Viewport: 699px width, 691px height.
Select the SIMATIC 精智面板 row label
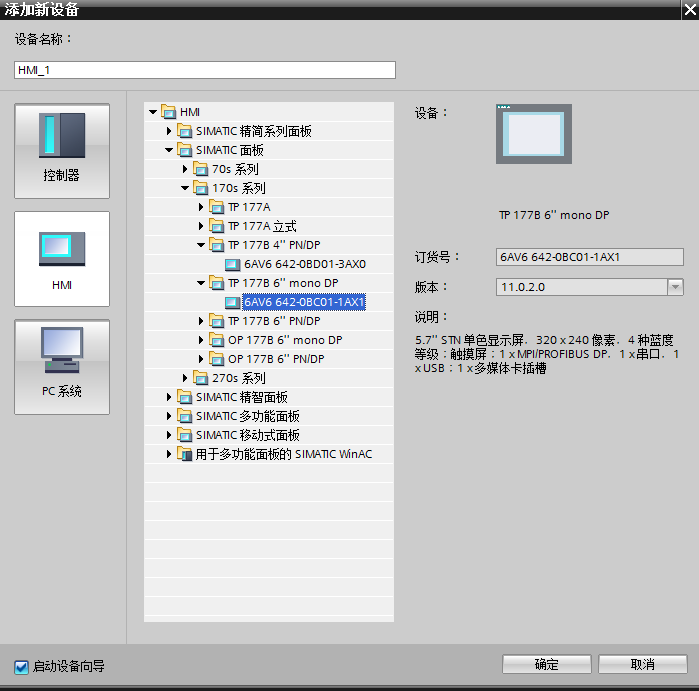click(x=242, y=397)
